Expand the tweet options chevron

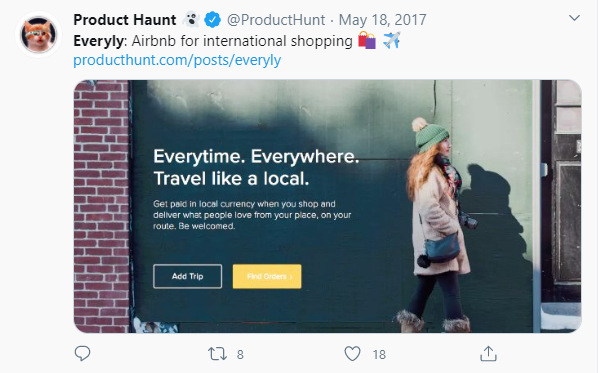pos(574,18)
